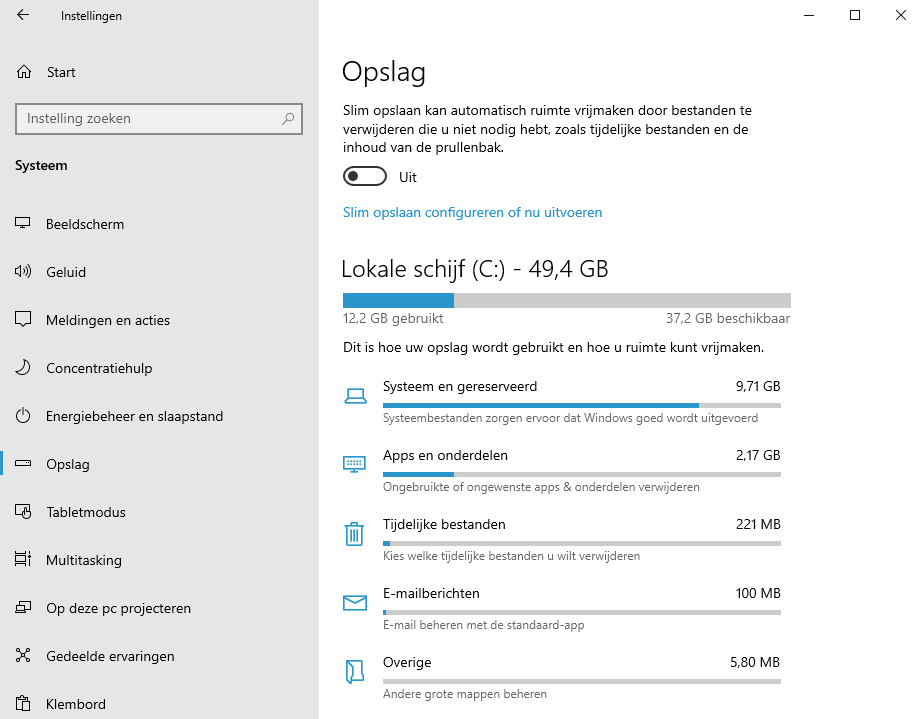Screen dimensions: 914x719
Task: Select Concentratiehulp in the sidebar
Action: click(99, 368)
